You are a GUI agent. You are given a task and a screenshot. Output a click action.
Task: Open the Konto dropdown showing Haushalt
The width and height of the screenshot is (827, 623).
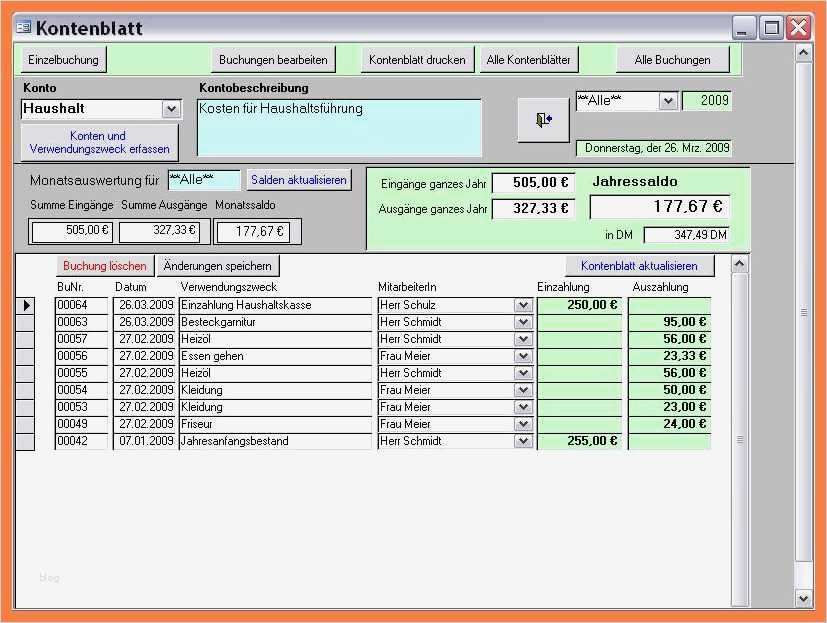point(171,109)
